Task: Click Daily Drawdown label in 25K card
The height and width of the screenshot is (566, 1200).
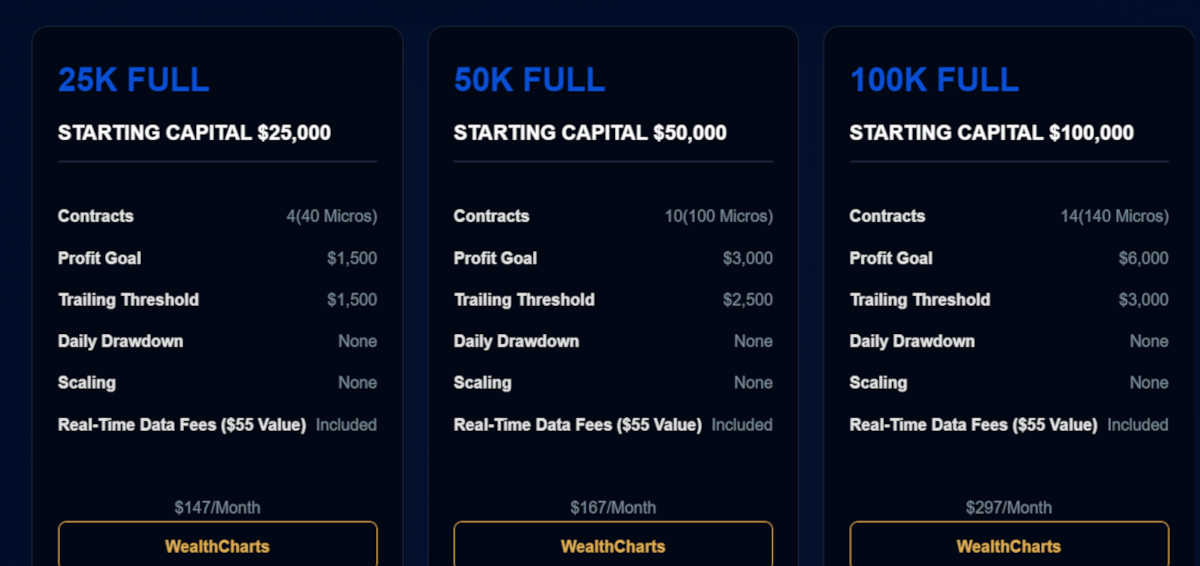Action: [120, 341]
